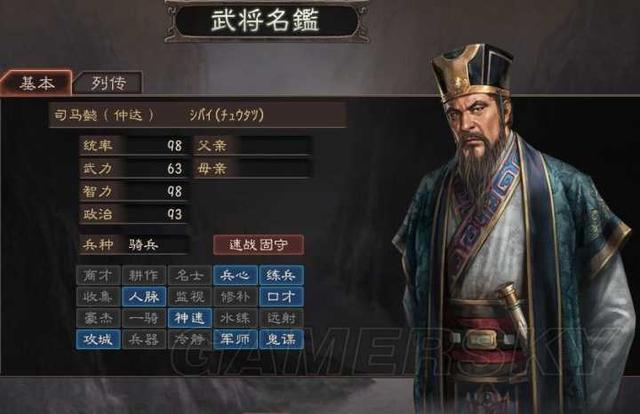Click the 神速 trait tile
The width and height of the screenshot is (640, 414).
click(x=189, y=318)
